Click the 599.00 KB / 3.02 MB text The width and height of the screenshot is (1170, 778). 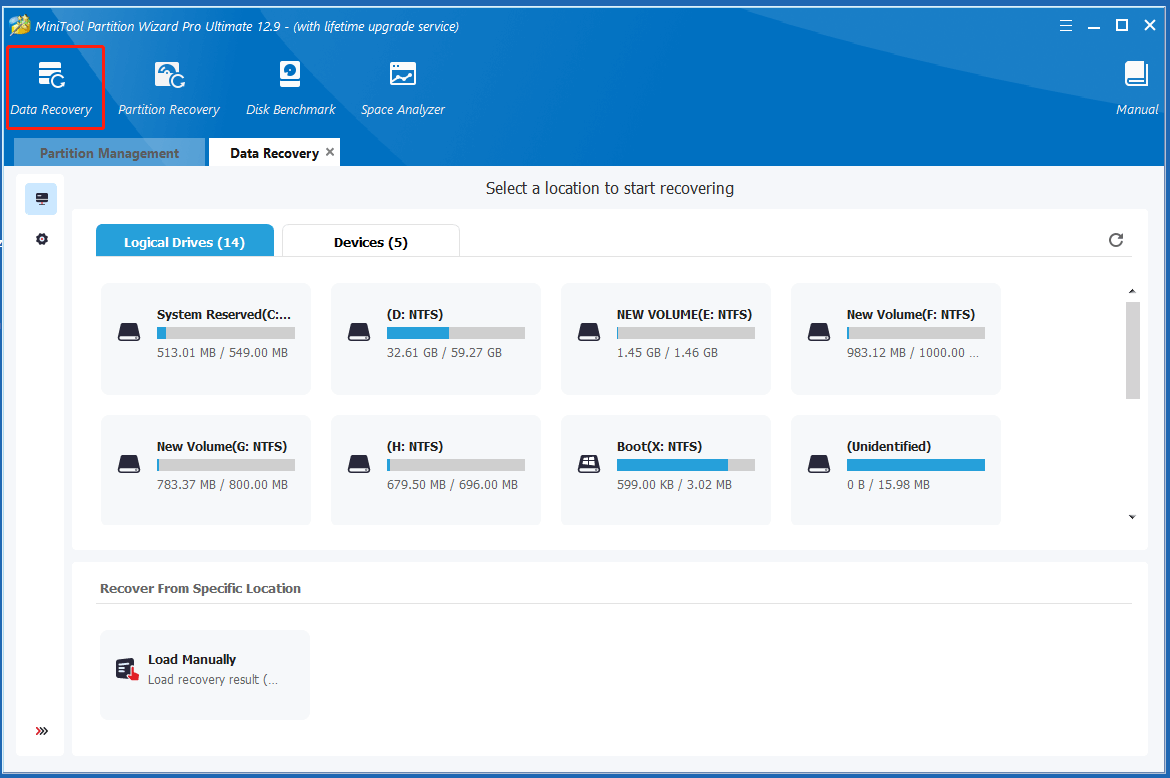(674, 485)
